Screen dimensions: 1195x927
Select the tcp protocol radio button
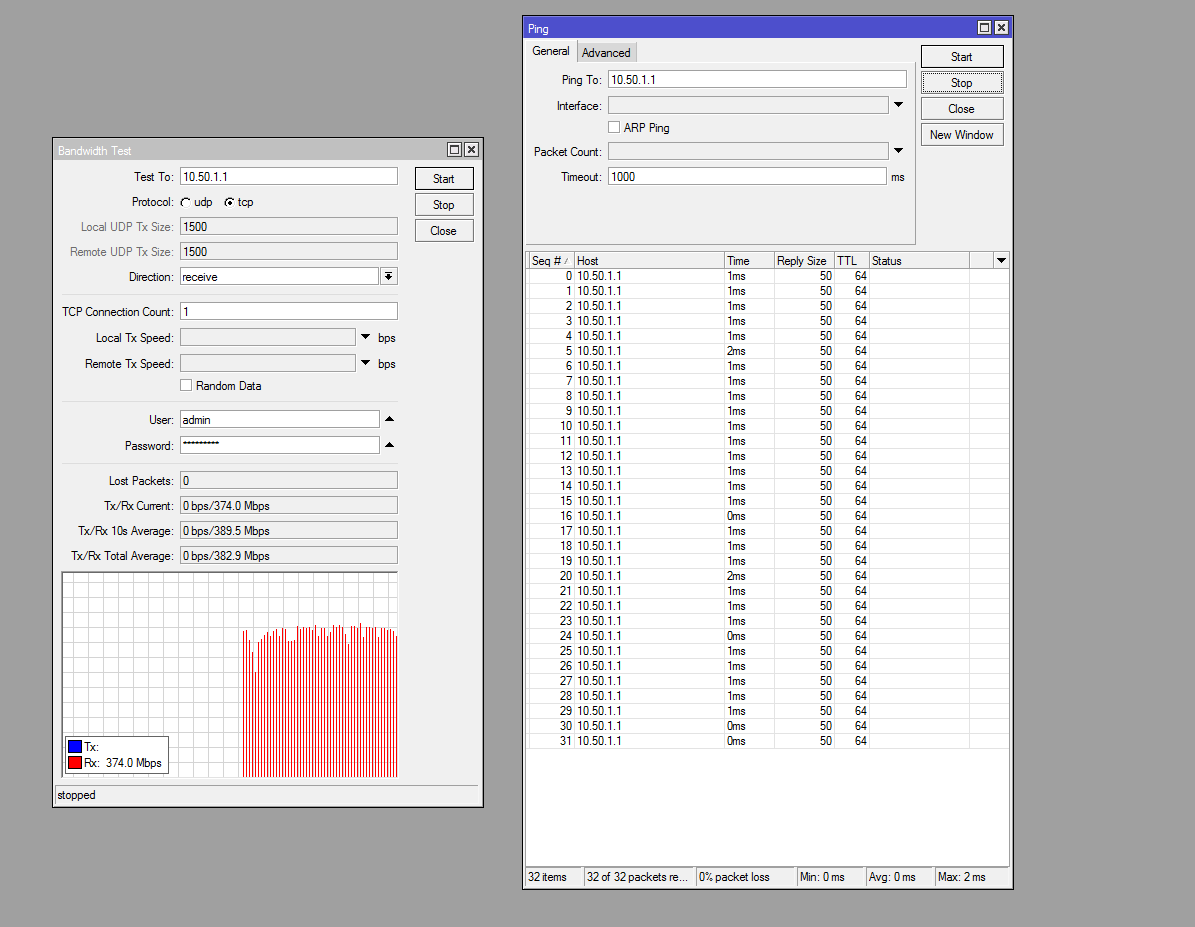[x=229, y=203]
